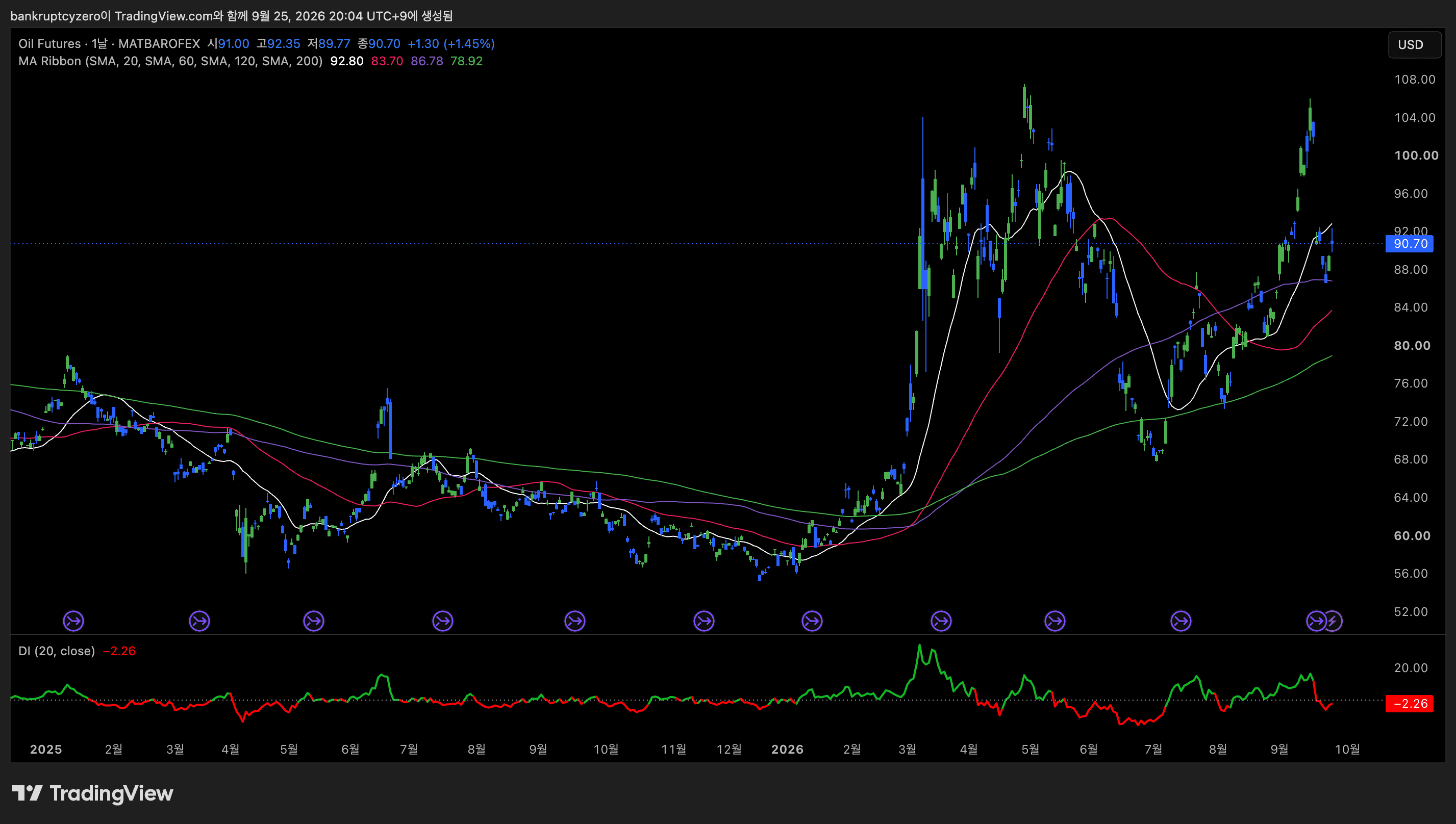Click the change value +1.30 (+1.45%)
This screenshot has width=1456, height=824.
451,43
